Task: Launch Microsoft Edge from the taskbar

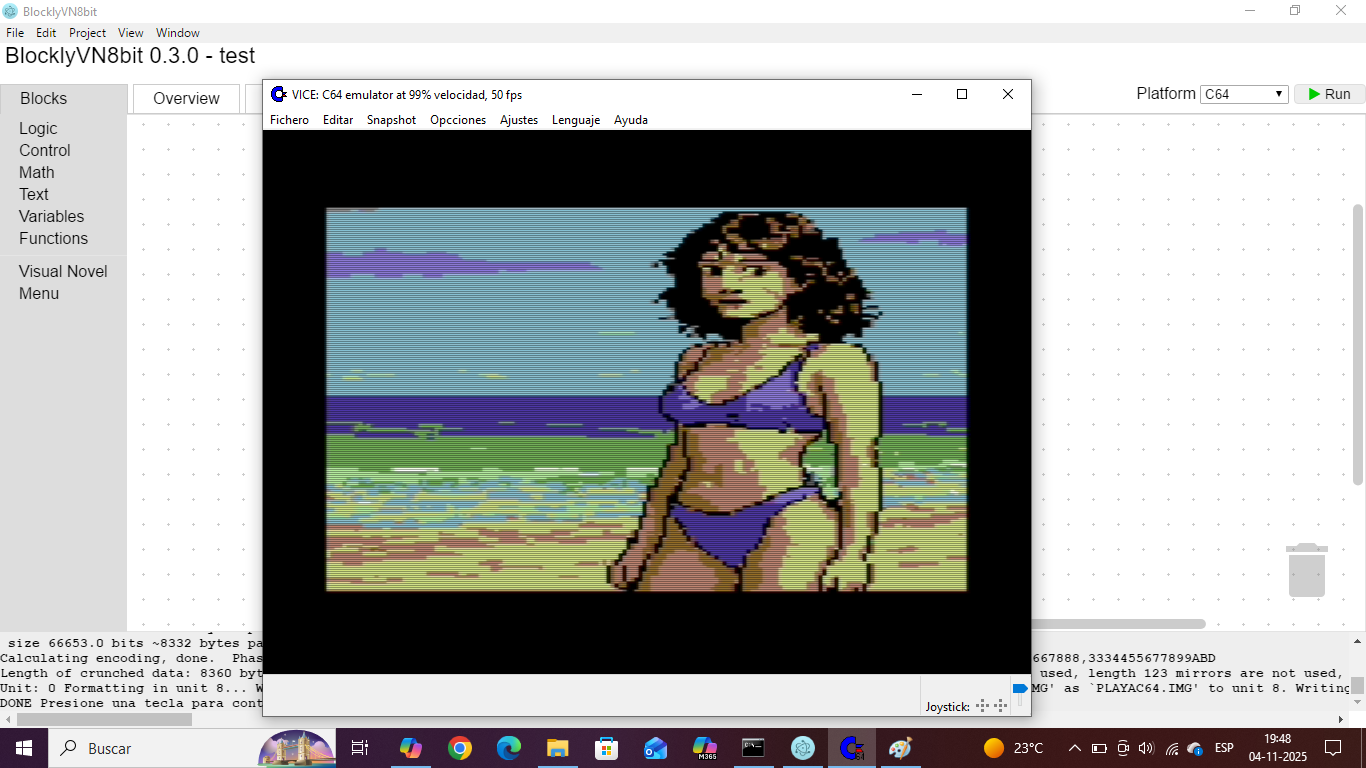Action: 509,748
